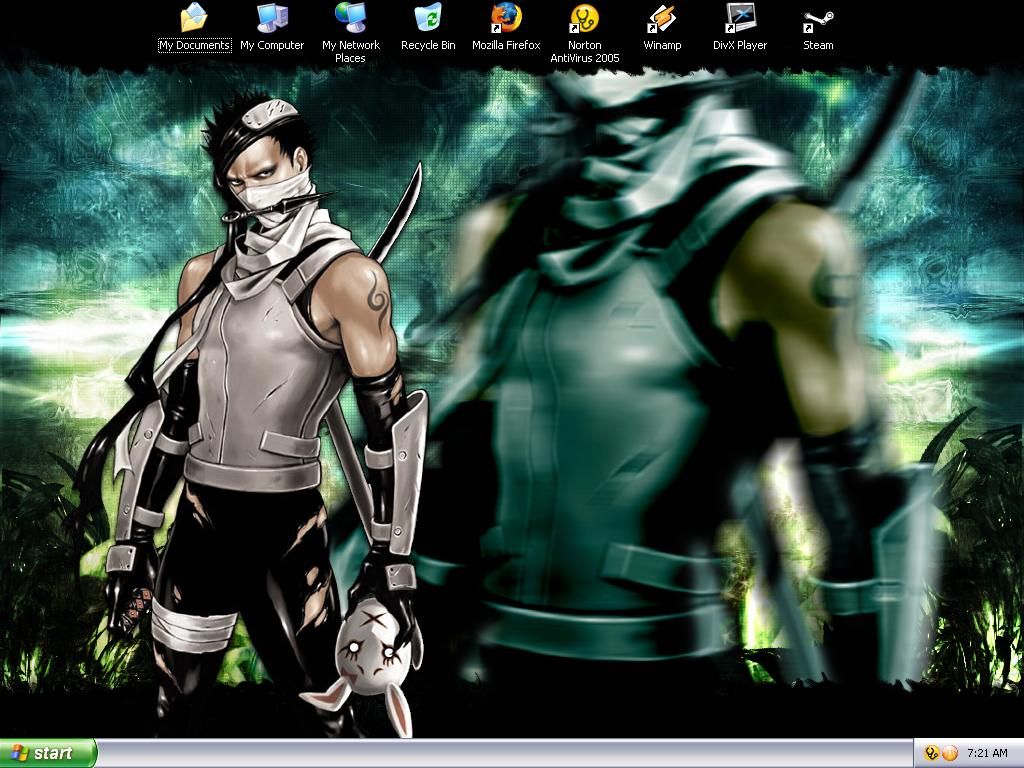Click the round orange system tray icon
This screenshot has height=768, width=1024.
click(x=950, y=753)
